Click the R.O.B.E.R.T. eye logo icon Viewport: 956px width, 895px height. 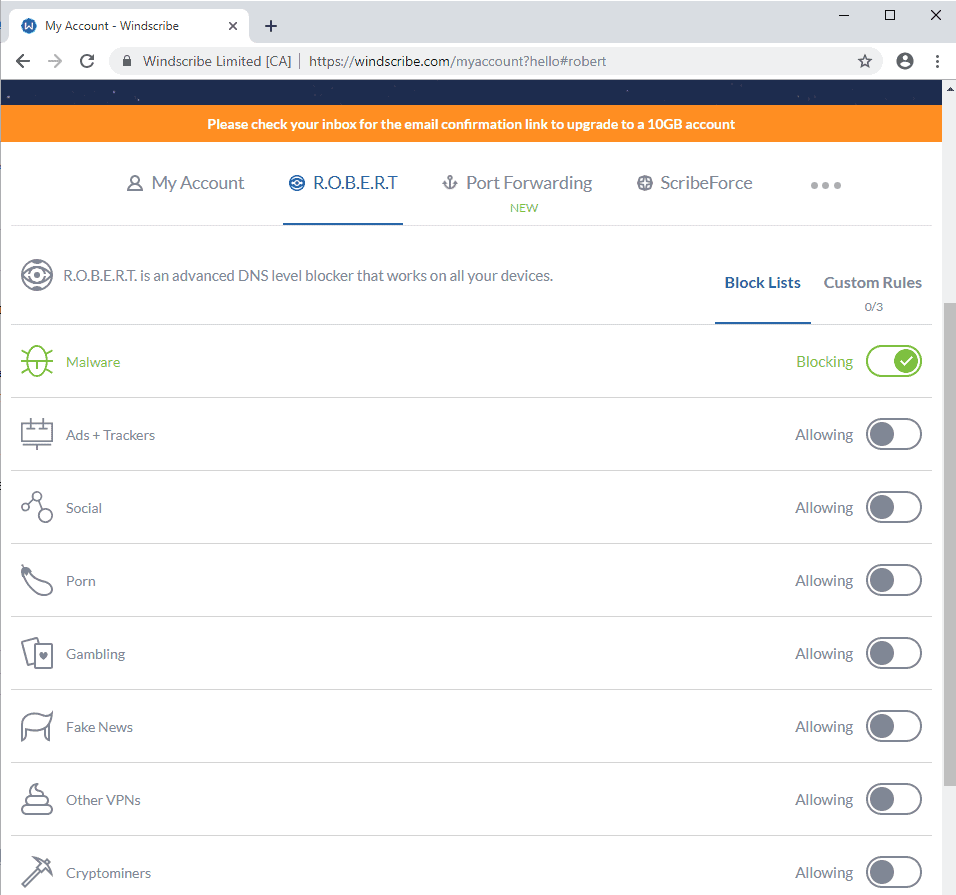(37, 275)
